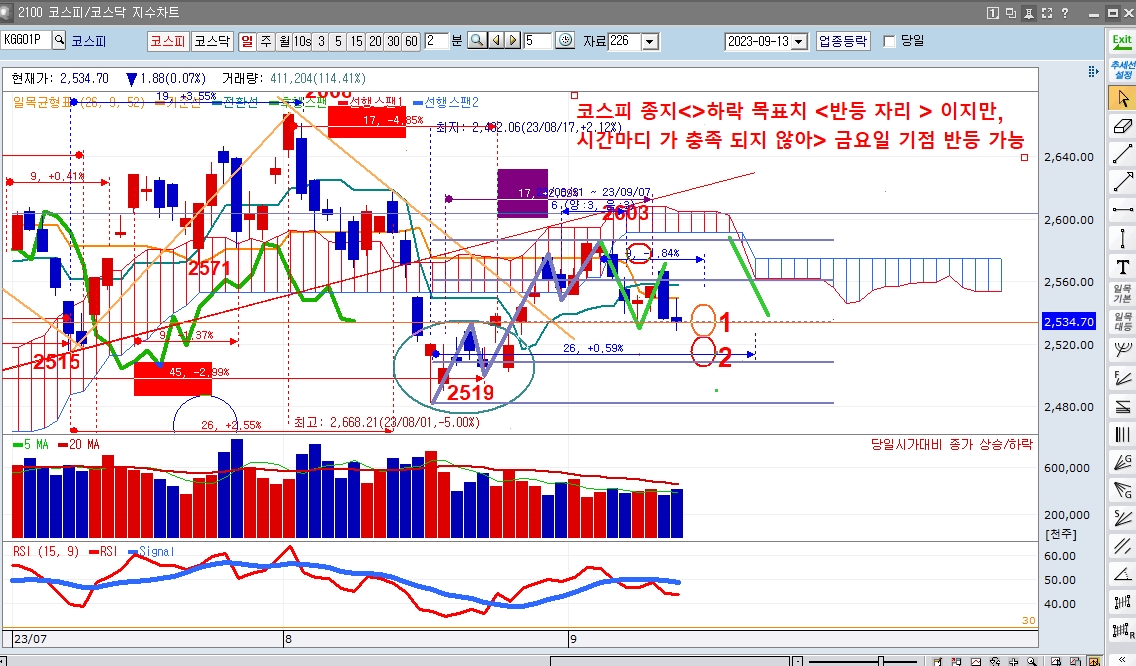
Task: Select the Fibonacci retracement lines tool
Action: (1122, 406)
